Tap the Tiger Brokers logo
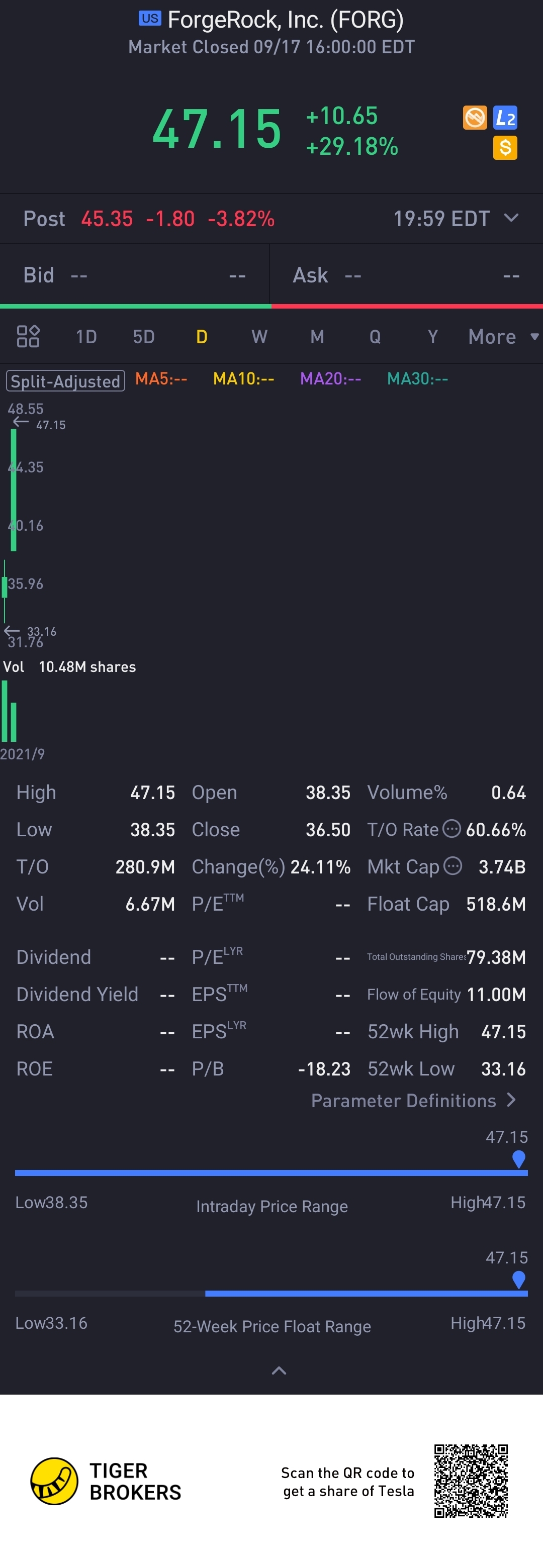 click(55, 1481)
